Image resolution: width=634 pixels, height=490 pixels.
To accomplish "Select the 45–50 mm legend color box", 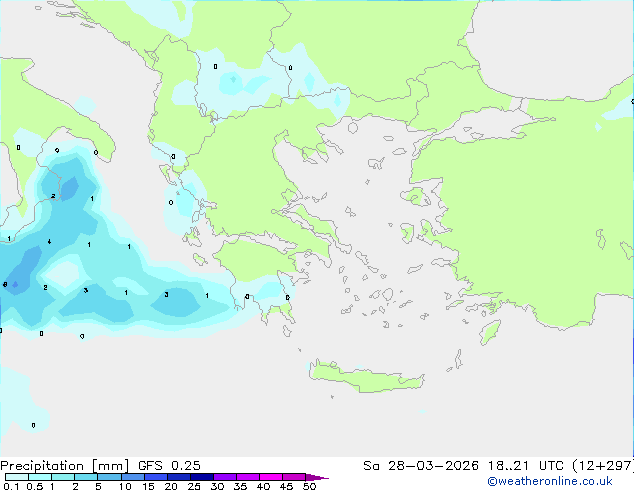I will click(x=294, y=477).
